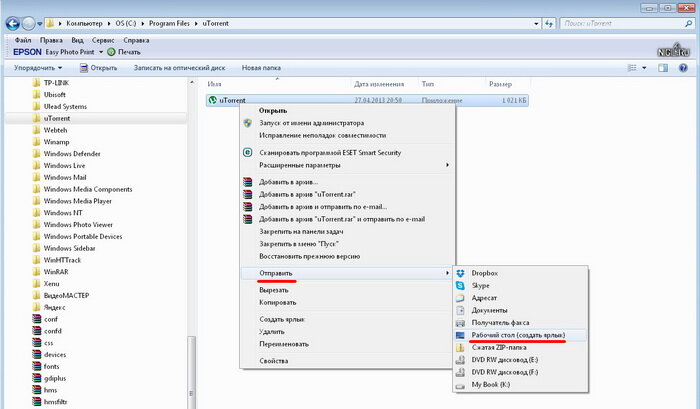Viewport: 700px width, 409px height.
Task: Click the shield icon for run as administrator
Action: pyautogui.click(x=248, y=123)
